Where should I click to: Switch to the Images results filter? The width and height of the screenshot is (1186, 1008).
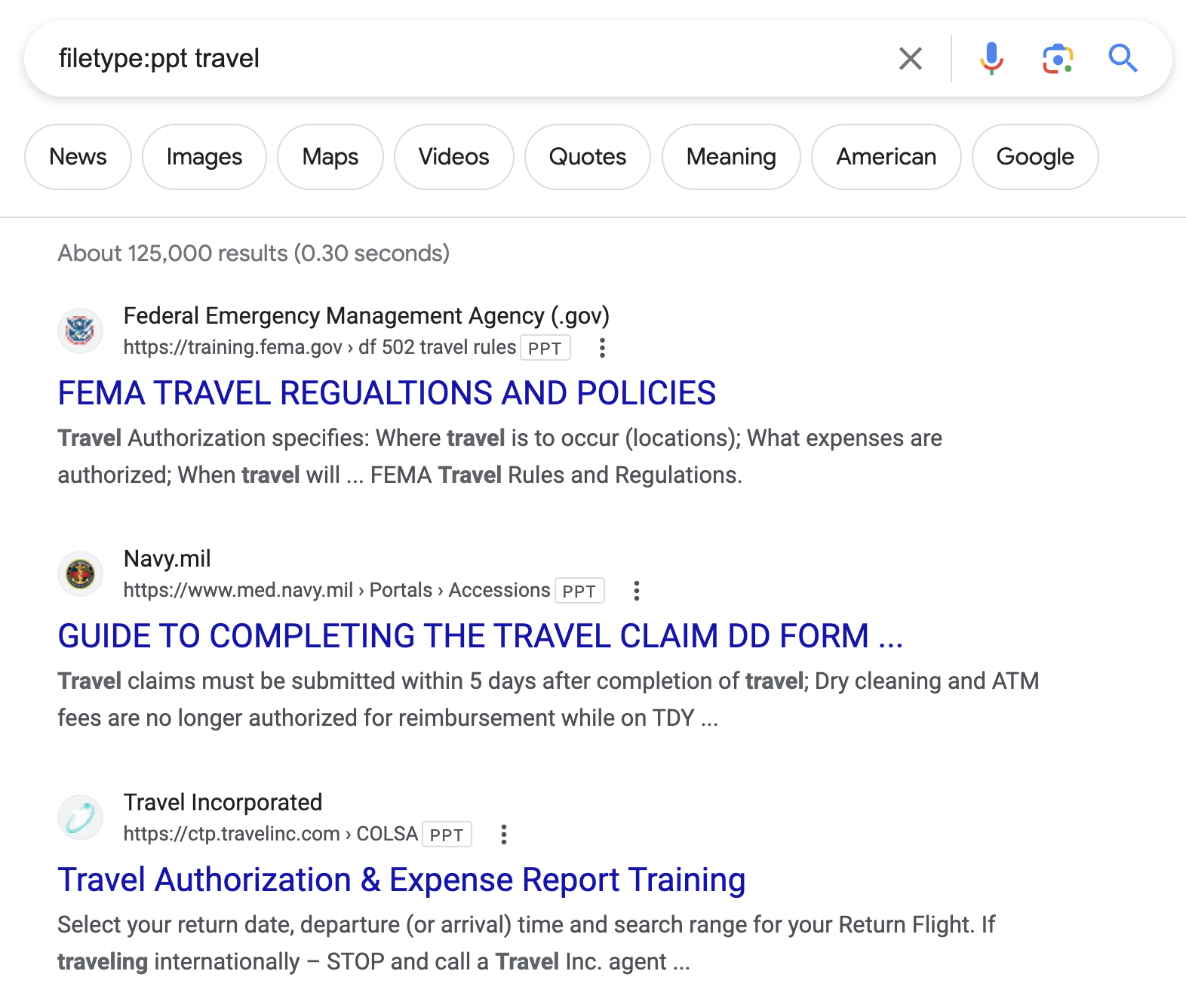204,157
